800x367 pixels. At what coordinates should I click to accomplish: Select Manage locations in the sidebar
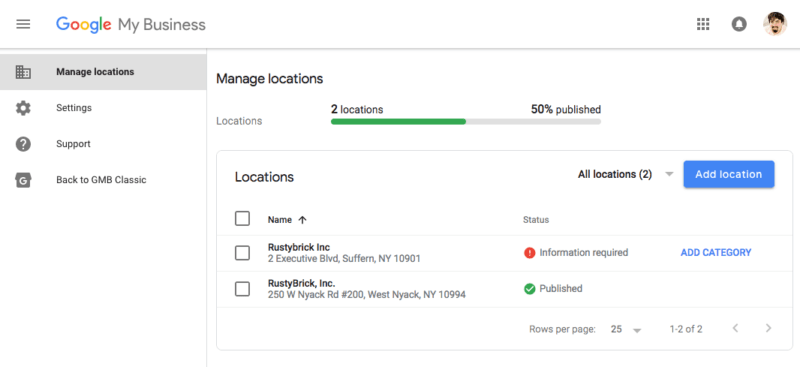point(103,72)
